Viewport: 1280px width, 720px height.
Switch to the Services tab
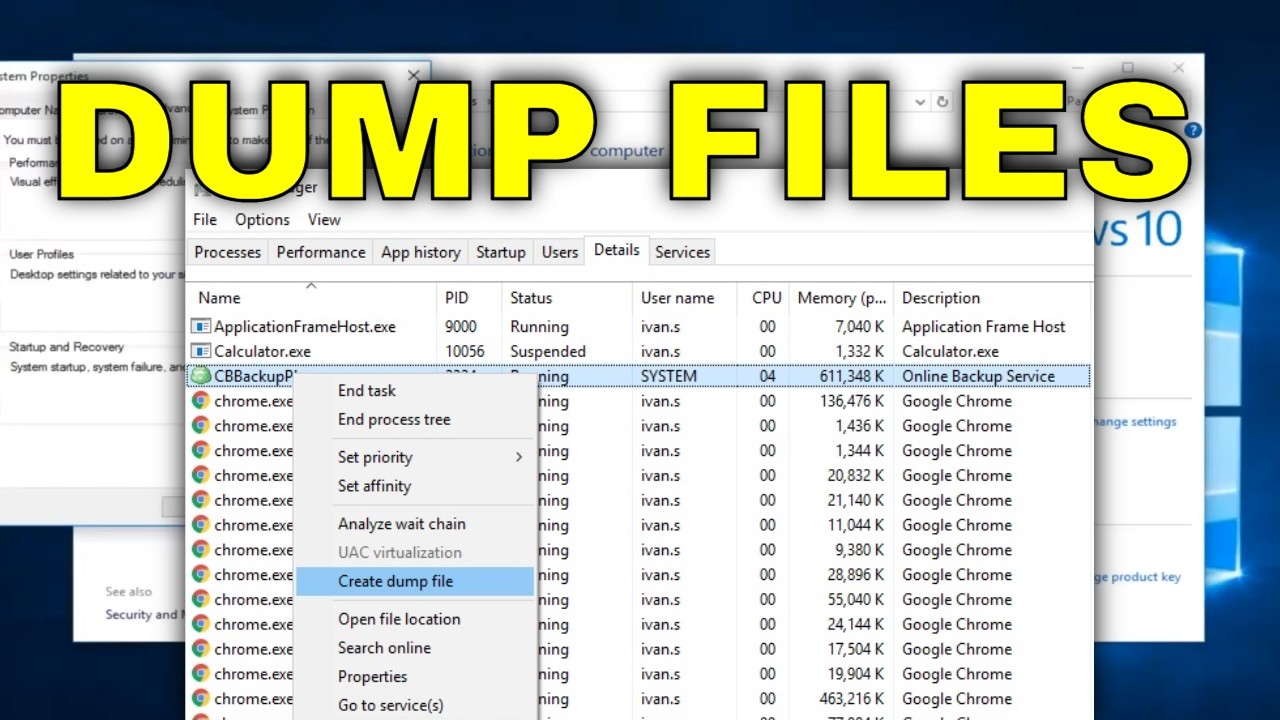pos(683,252)
